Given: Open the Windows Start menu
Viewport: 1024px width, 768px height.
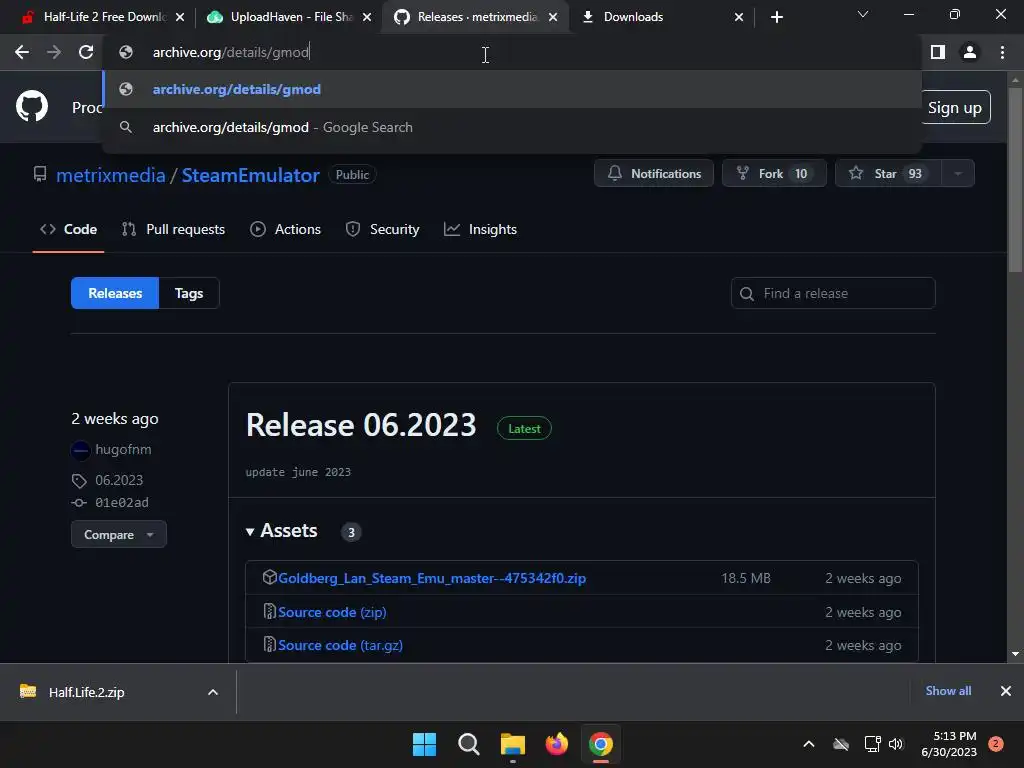Looking at the screenshot, I should tap(424, 744).
